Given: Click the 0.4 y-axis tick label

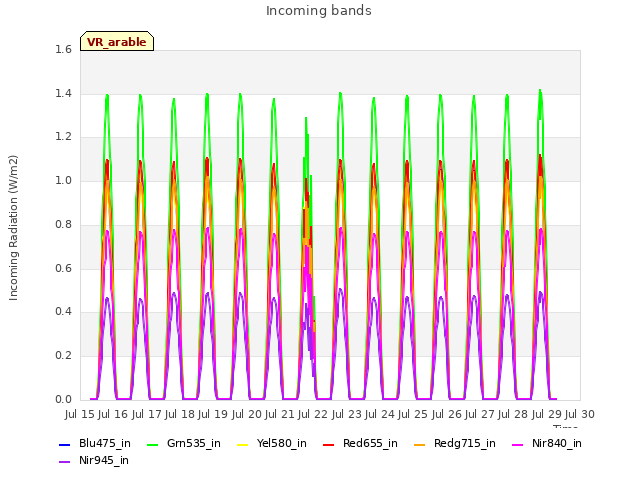Looking at the screenshot, I should [x=63, y=312].
